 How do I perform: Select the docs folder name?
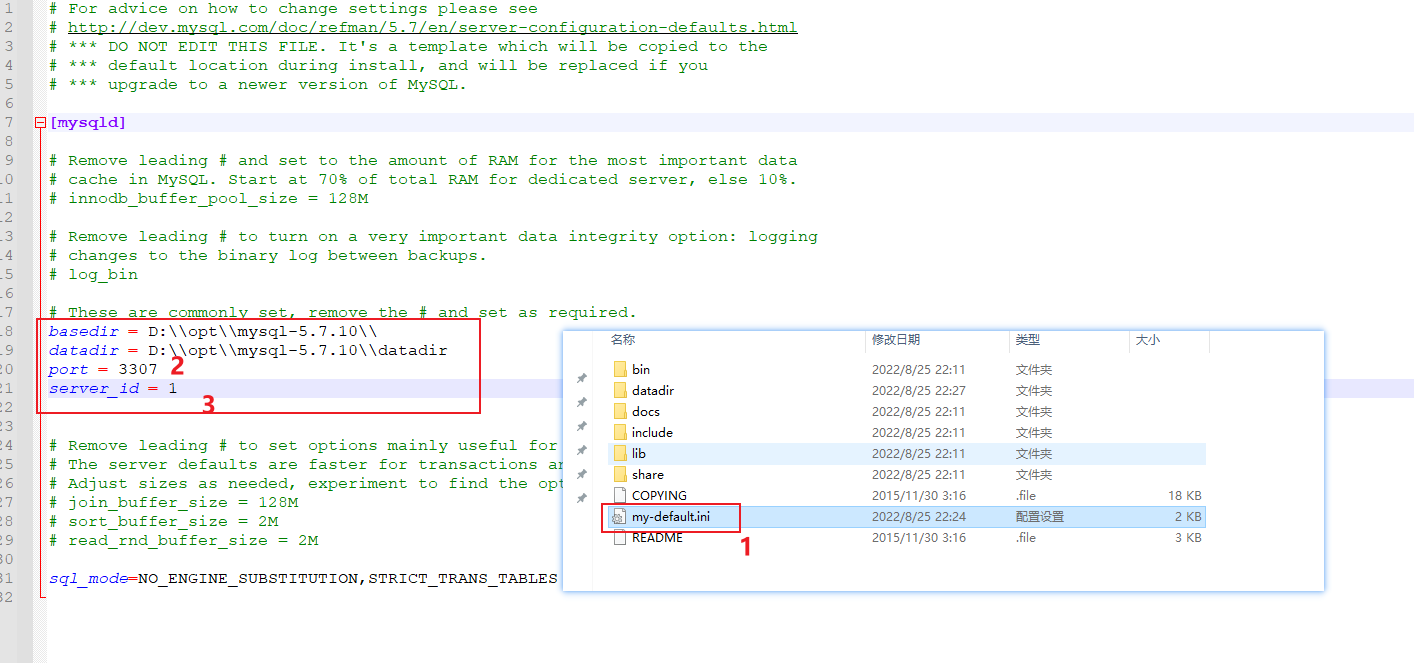click(646, 412)
